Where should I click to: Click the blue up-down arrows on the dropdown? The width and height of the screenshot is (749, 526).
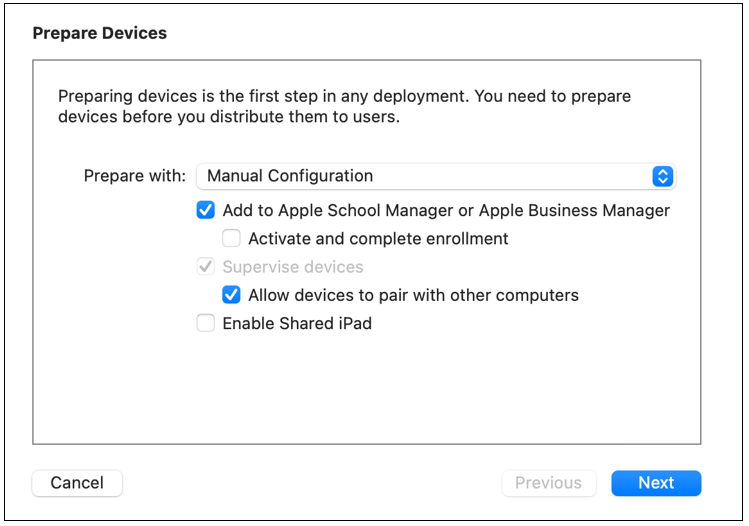[662, 176]
